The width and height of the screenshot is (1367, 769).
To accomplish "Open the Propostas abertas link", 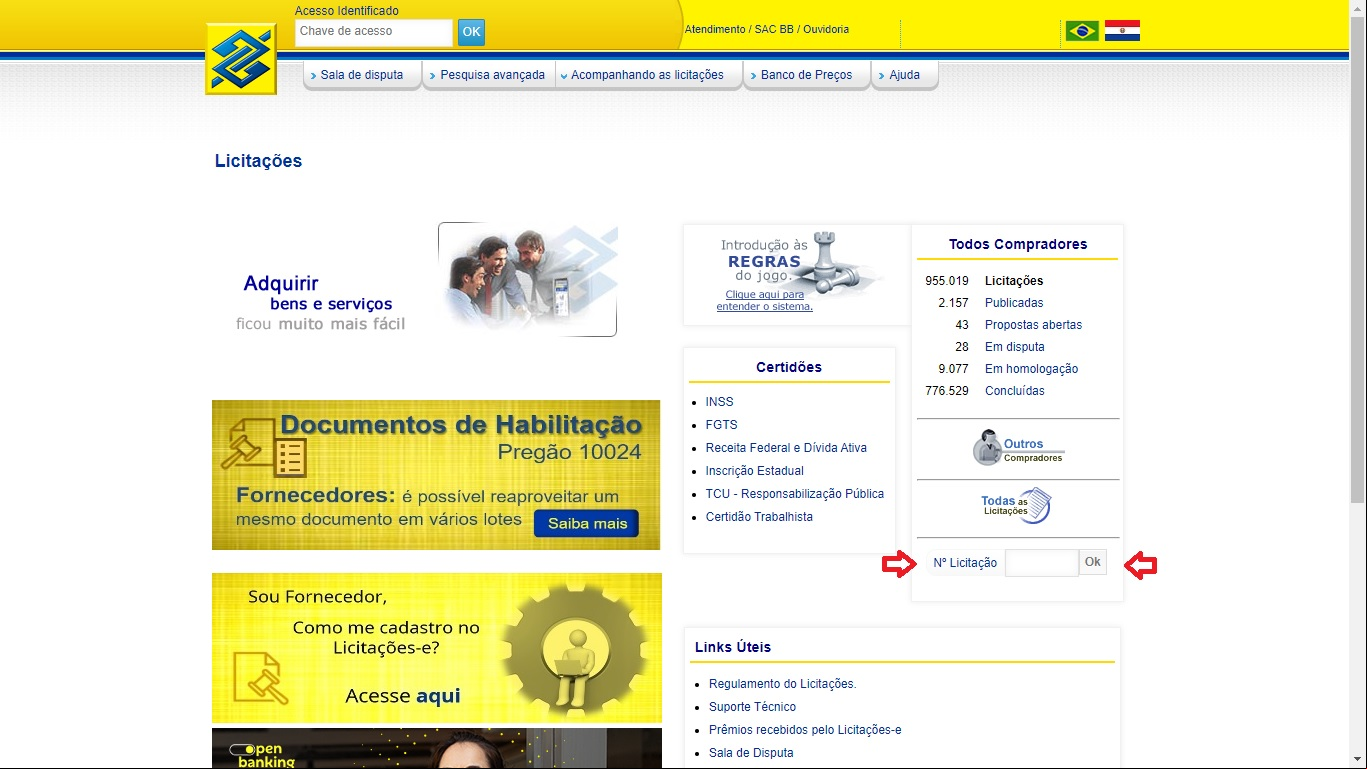I will tap(1033, 325).
